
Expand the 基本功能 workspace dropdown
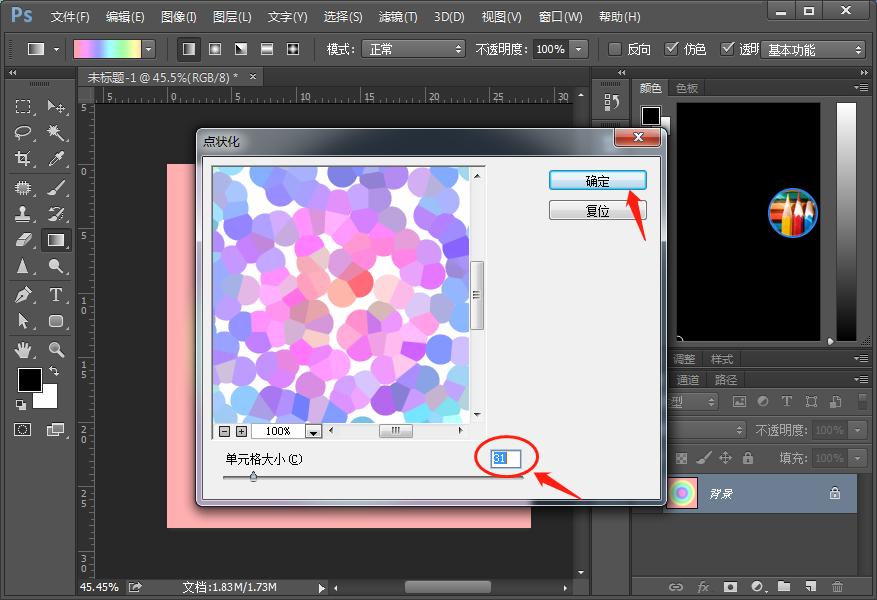coord(813,49)
